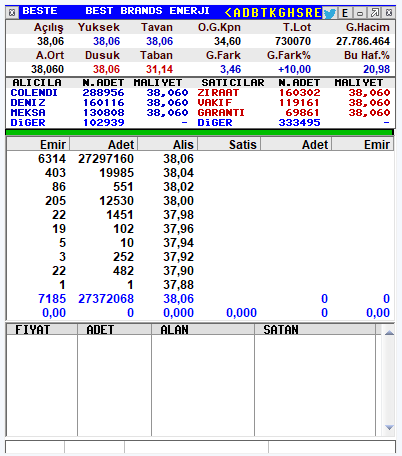Click the yellow letter H shortcut
The width and height of the screenshot is (402, 456).
291,13
